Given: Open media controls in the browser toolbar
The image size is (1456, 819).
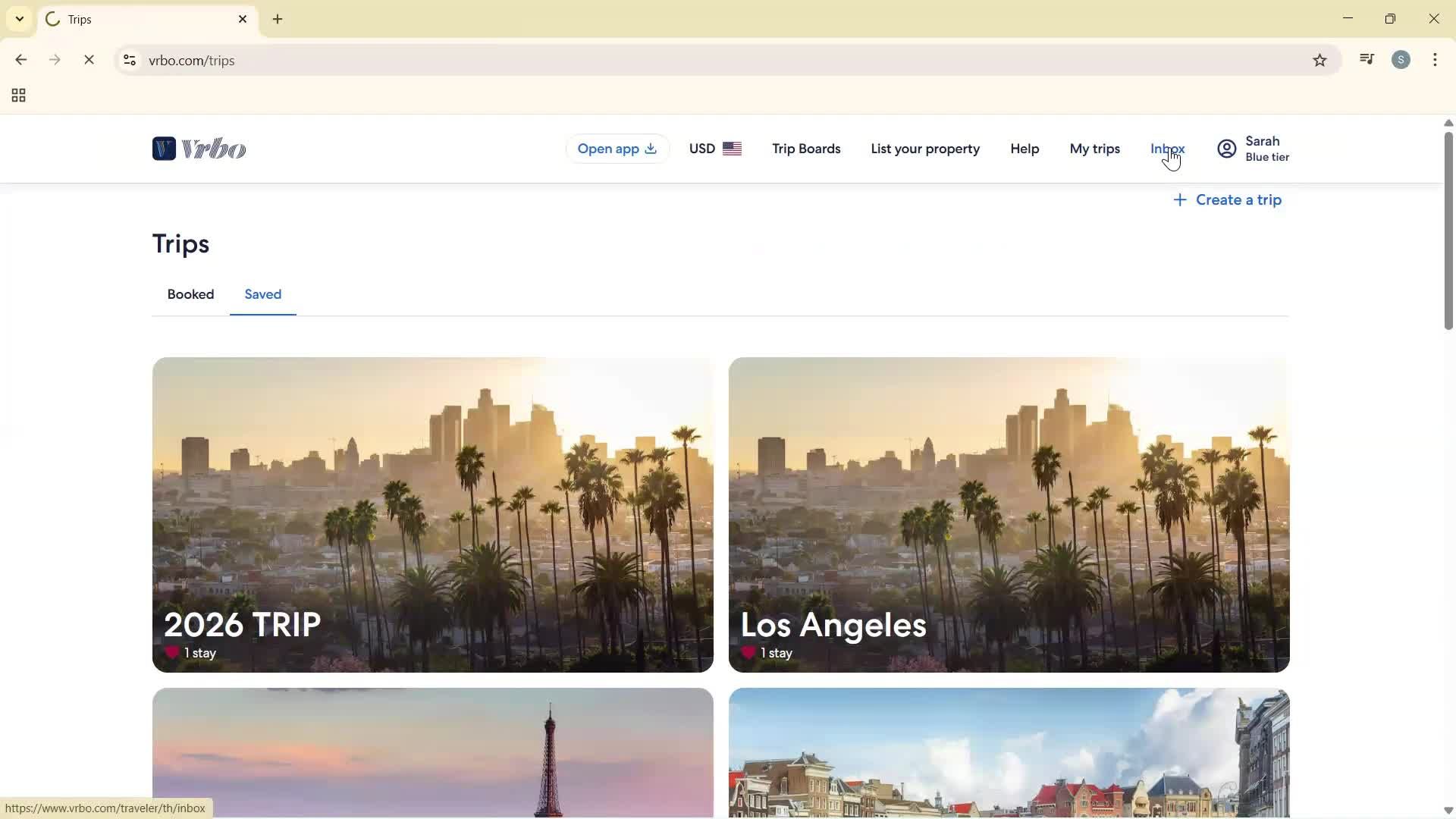Looking at the screenshot, I should (1367, 59).
